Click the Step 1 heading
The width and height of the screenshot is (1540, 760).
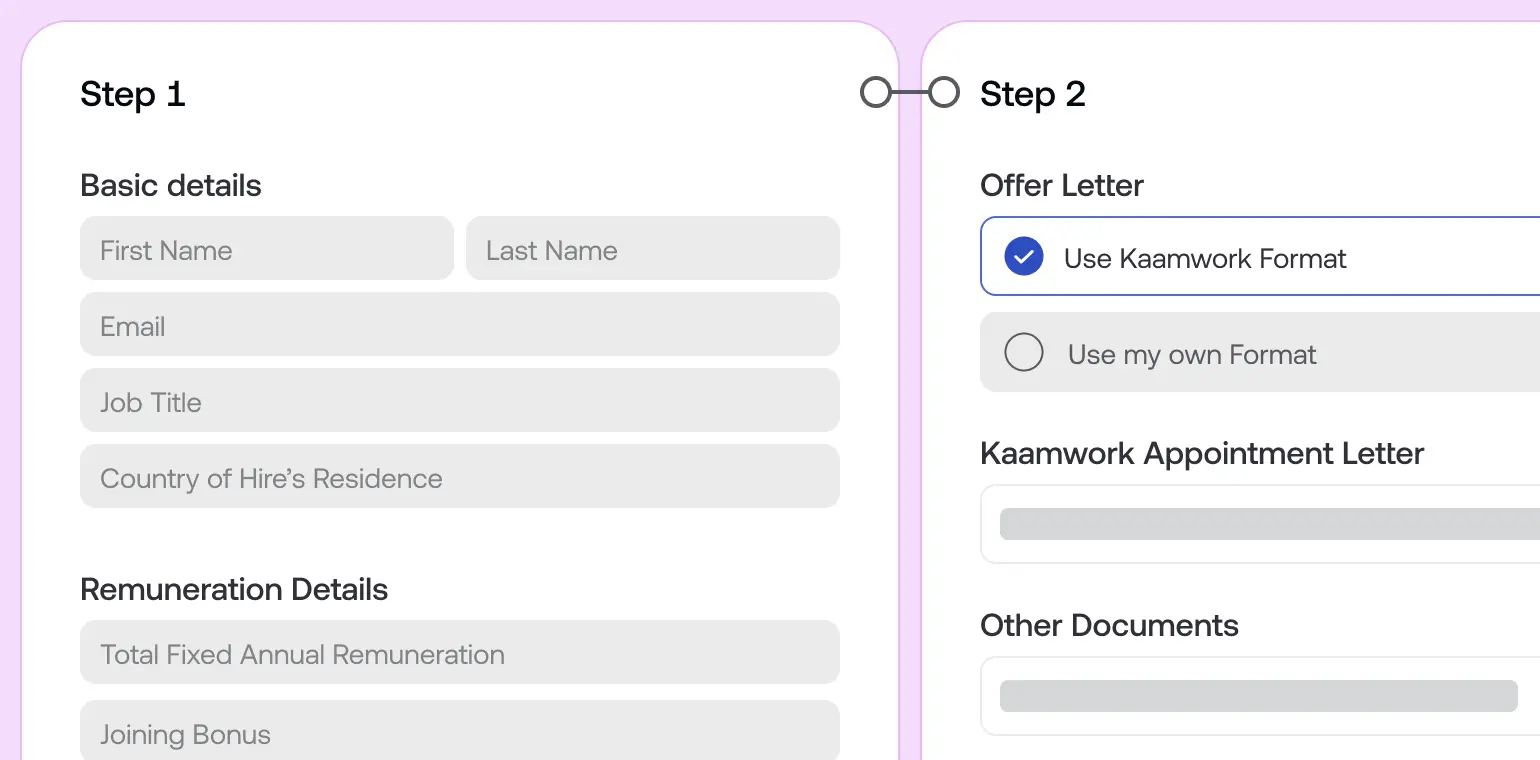point(132,93)
